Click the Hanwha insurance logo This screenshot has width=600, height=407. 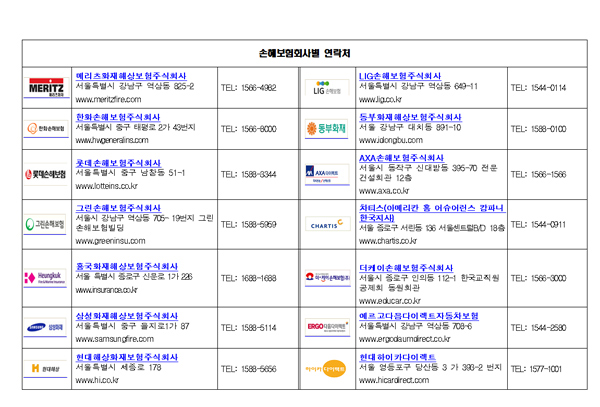coord(46,128)
